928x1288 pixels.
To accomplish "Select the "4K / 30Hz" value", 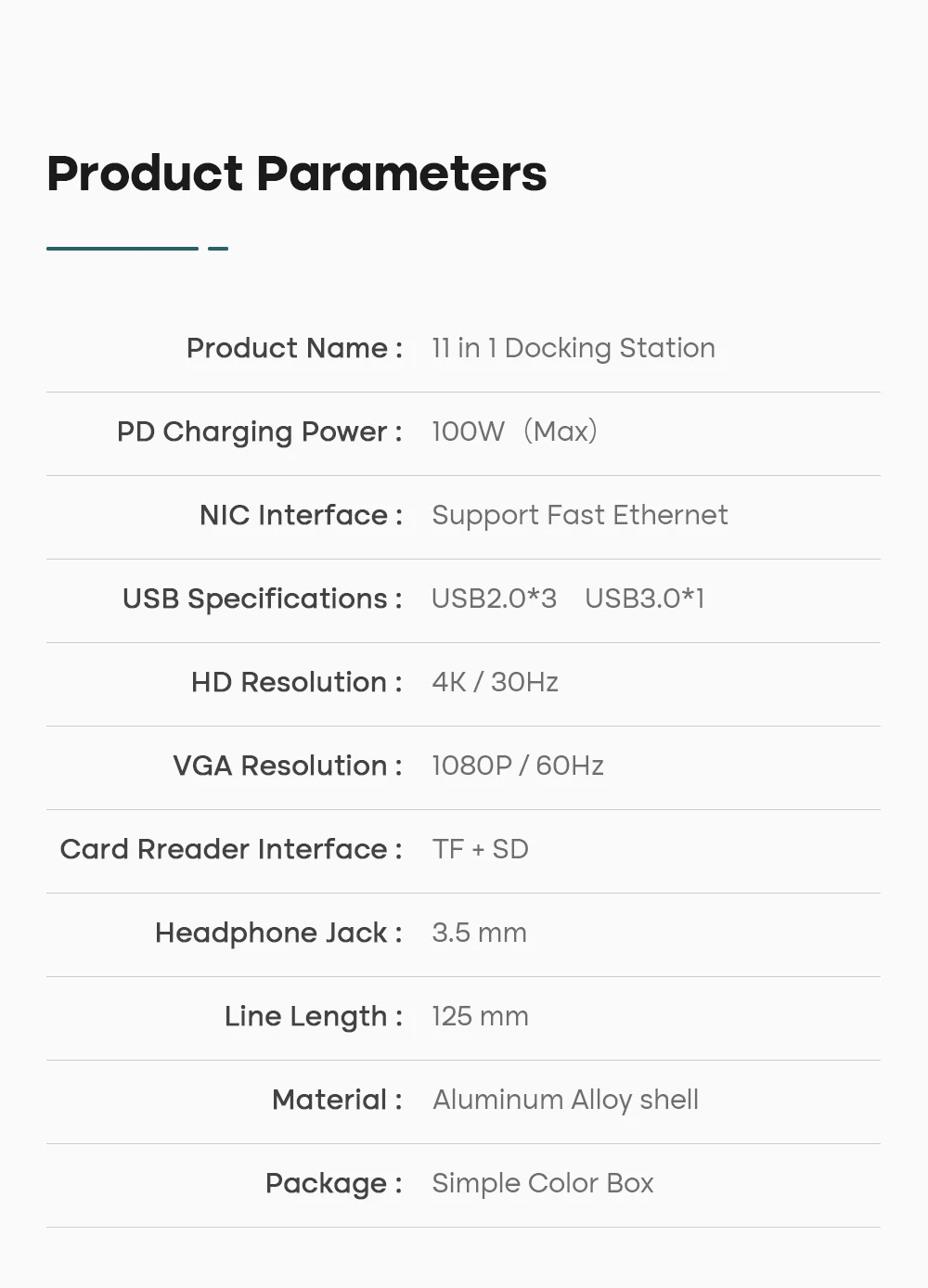I will pyautogui.click(x=495, y=682).
